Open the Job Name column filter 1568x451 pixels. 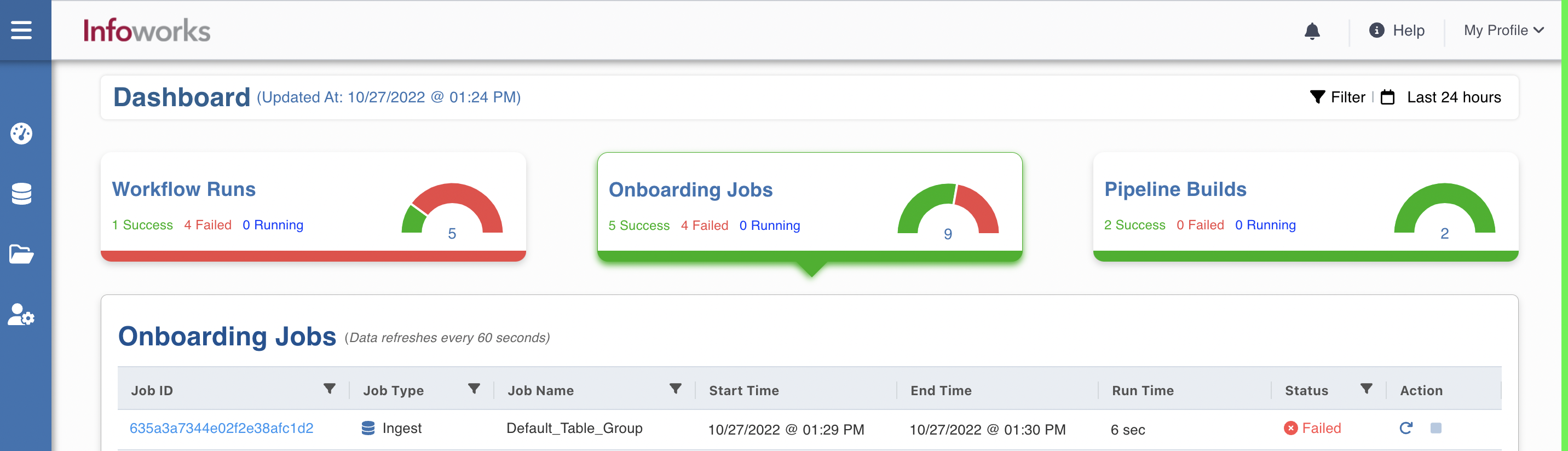[x=675, y=388]
